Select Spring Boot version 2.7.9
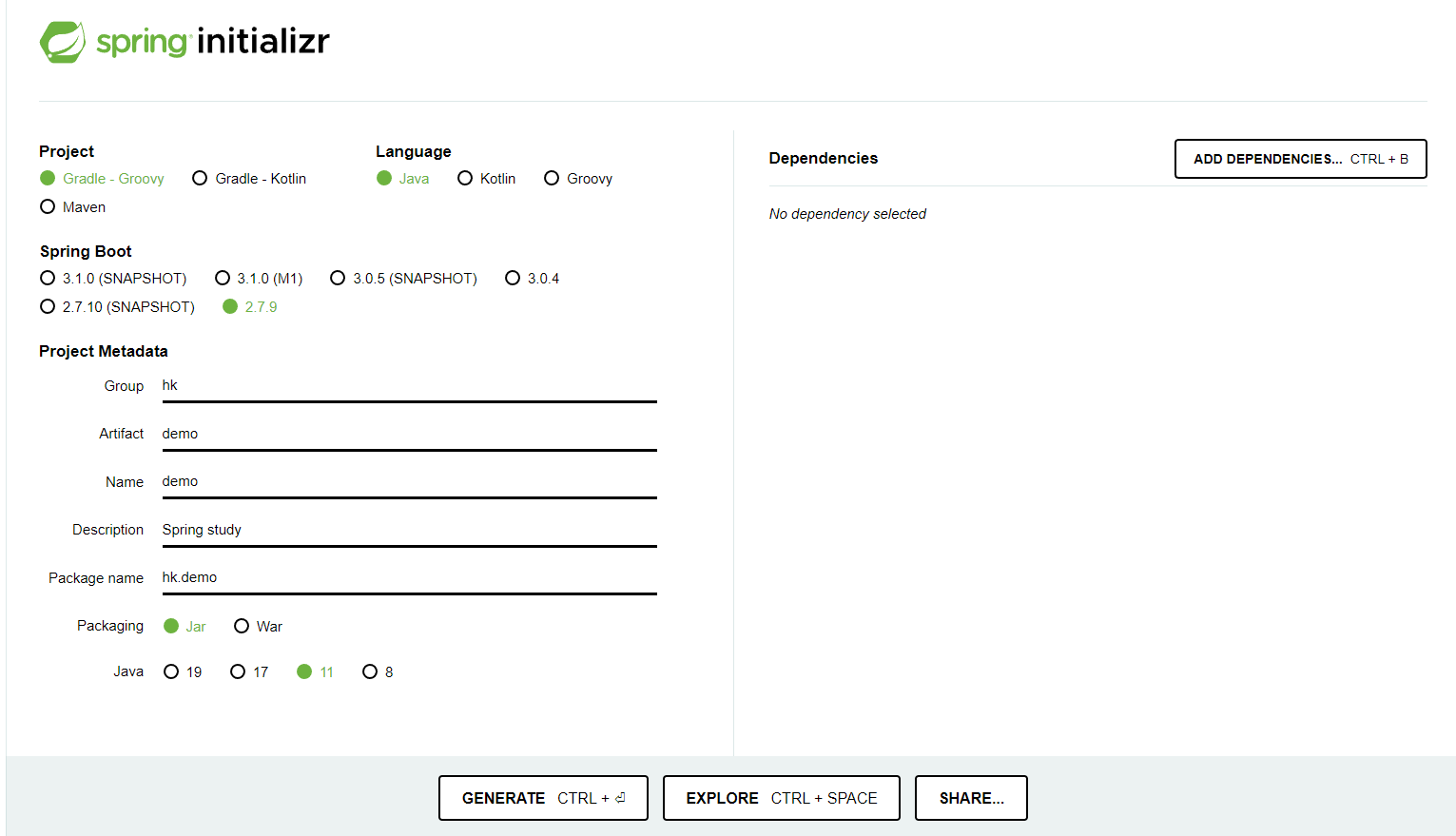This screenshot has height=836, width=1456. [249, 307]
